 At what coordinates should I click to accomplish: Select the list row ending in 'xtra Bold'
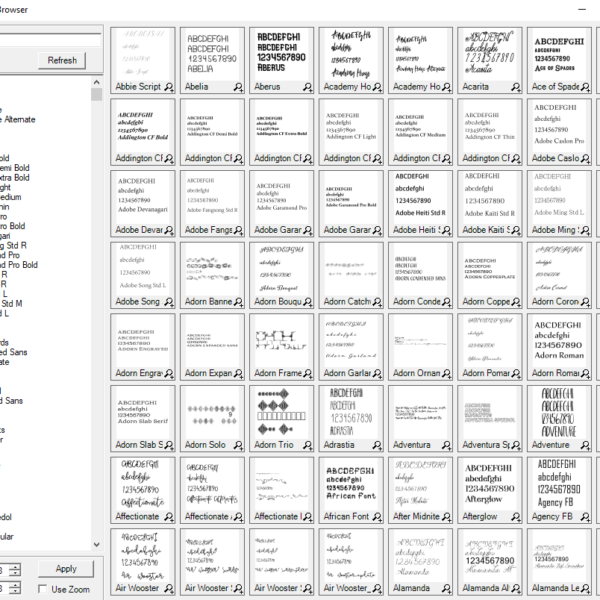(15, 178)
